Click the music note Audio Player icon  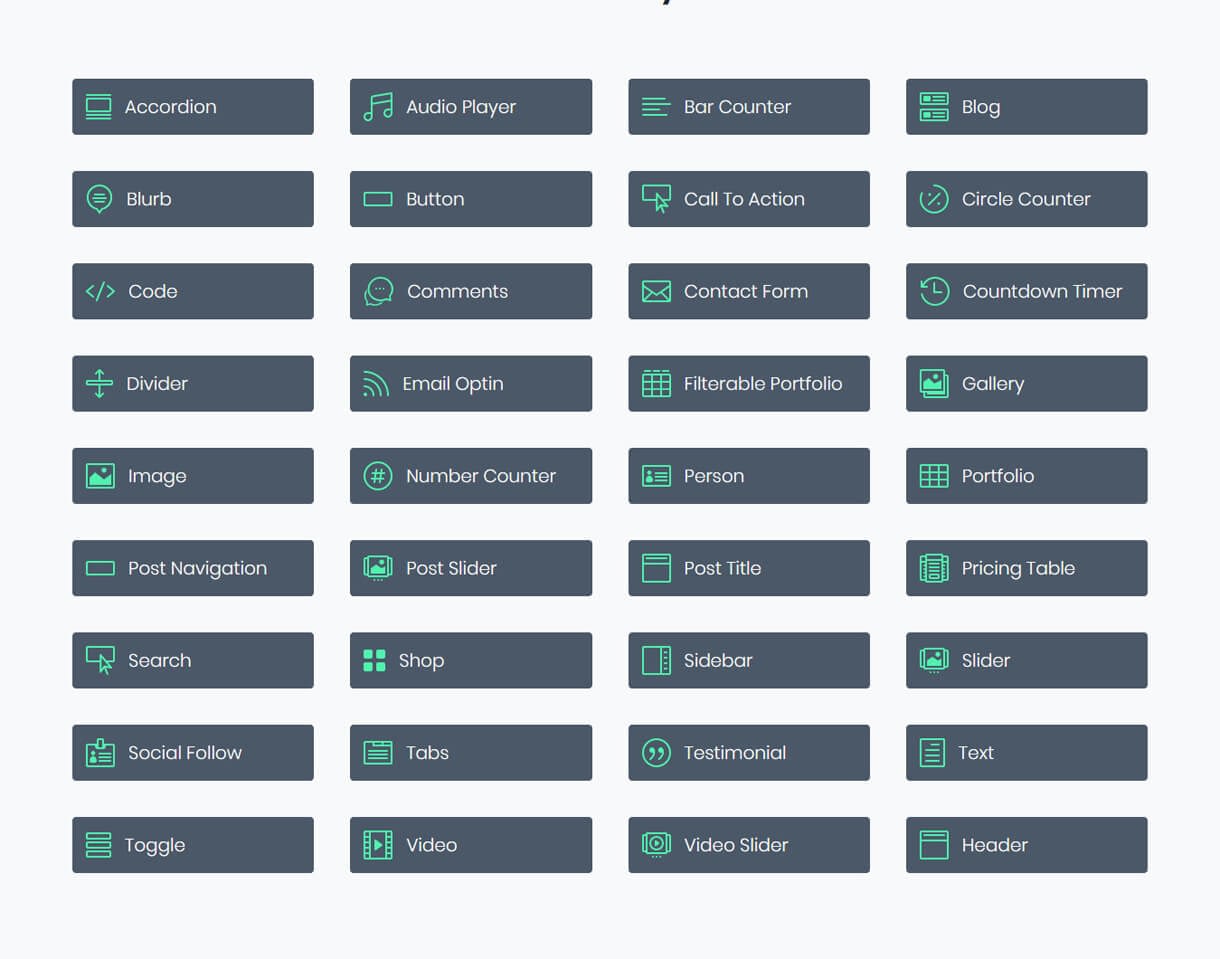tap(378, 107)
